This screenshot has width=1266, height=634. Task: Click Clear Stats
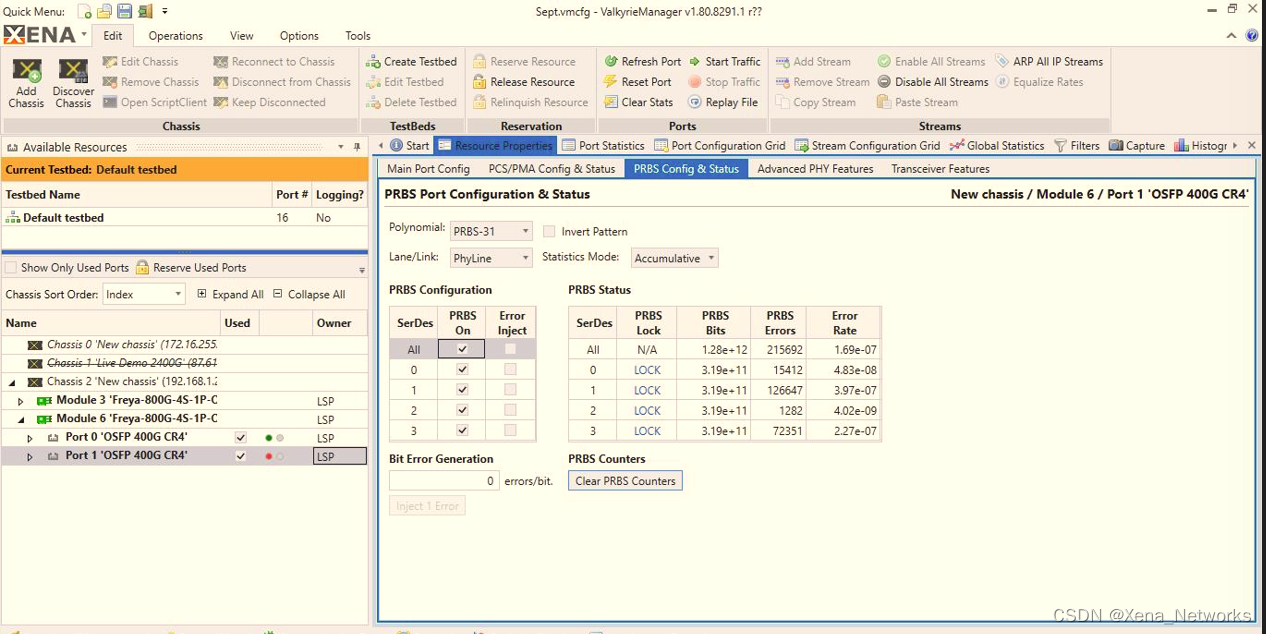[639, 102]
